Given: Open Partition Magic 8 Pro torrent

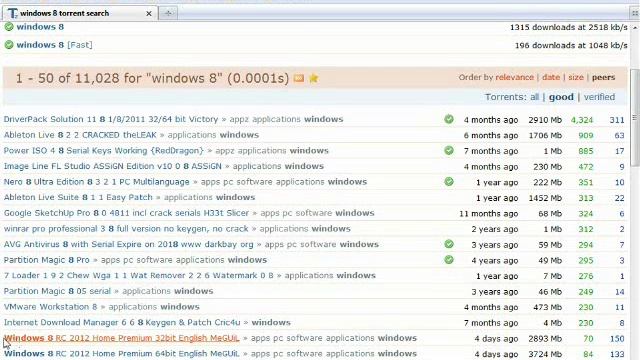Looking at the screenshot, I should click(47, 260).
